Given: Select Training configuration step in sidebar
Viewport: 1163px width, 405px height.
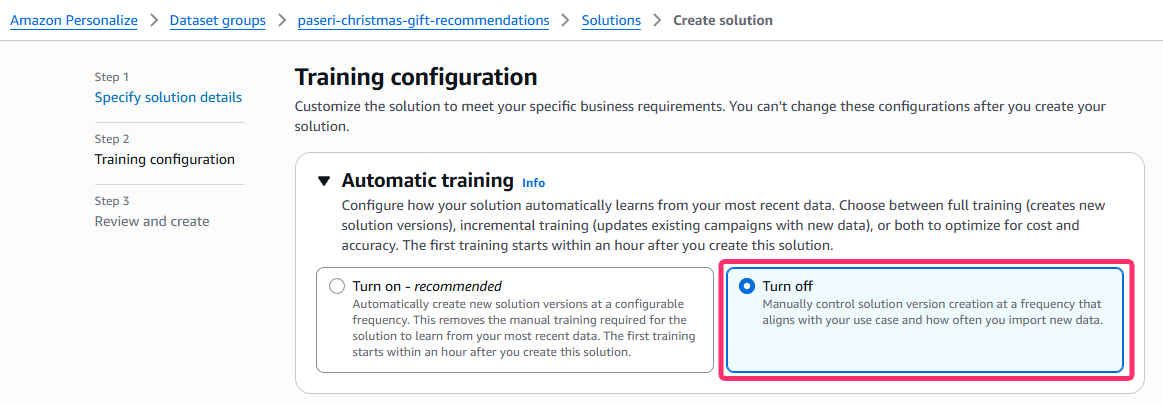Looking at the screenshot, I should click(x=165, y=159).
